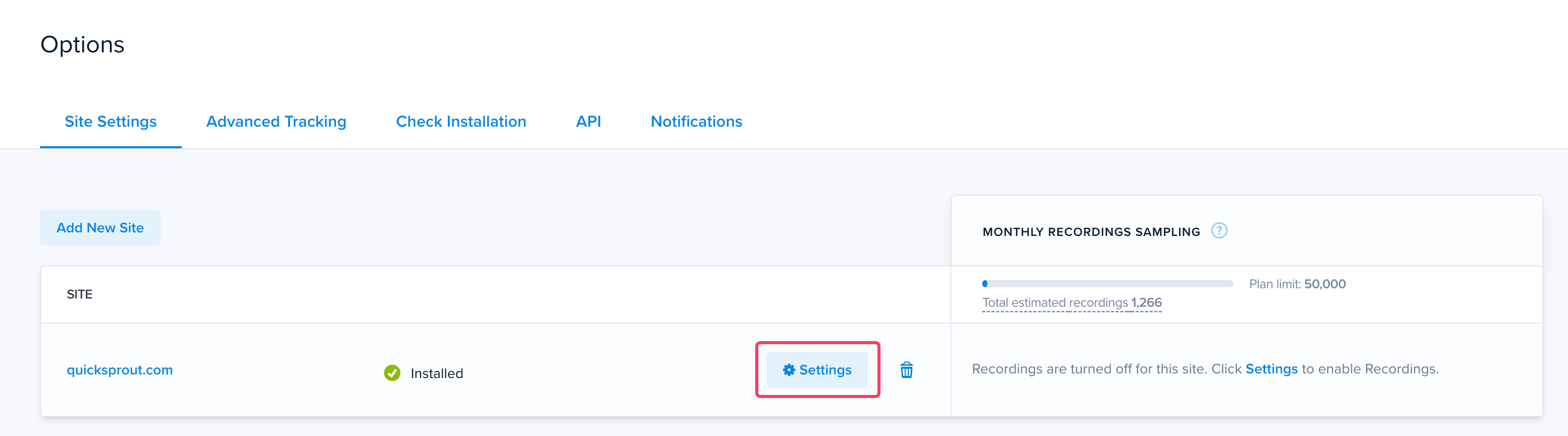
Task: Click the Add New Site button
Action: point(101,227)
